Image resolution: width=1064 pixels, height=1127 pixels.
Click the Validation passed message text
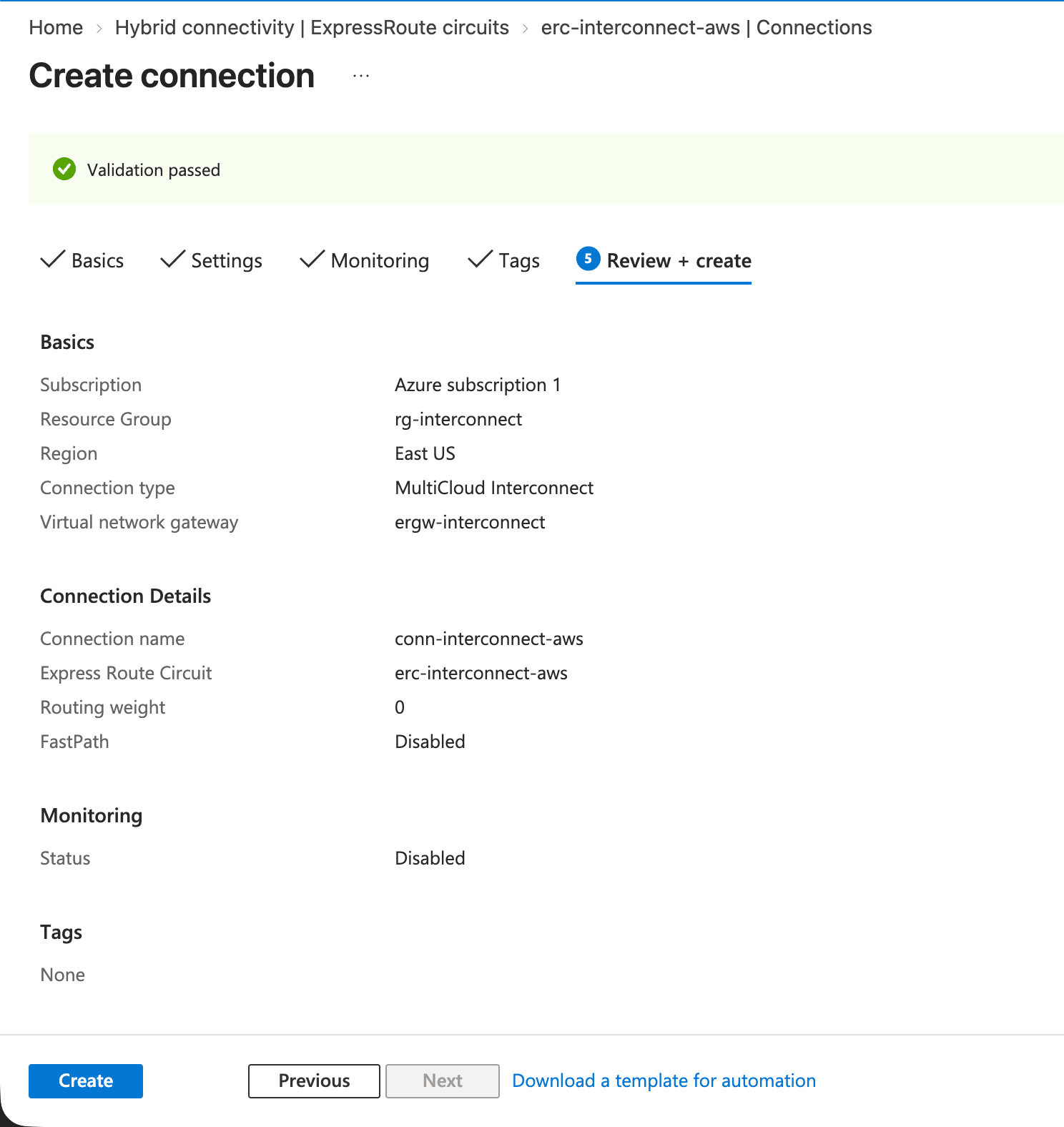(x=154, y=170)
